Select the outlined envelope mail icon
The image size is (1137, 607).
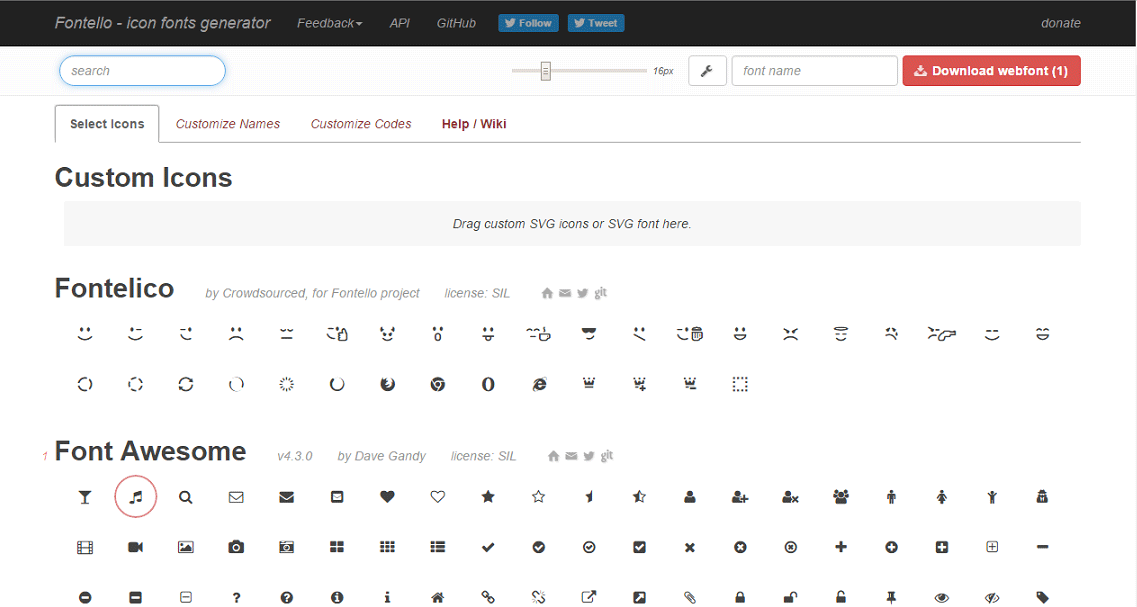pyautogui.click(x=236, y=497)
